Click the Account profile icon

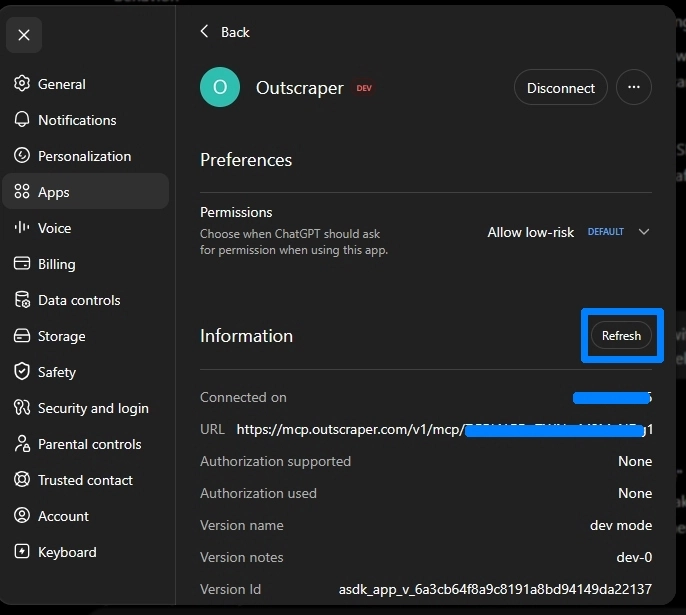tap(22, 516)
